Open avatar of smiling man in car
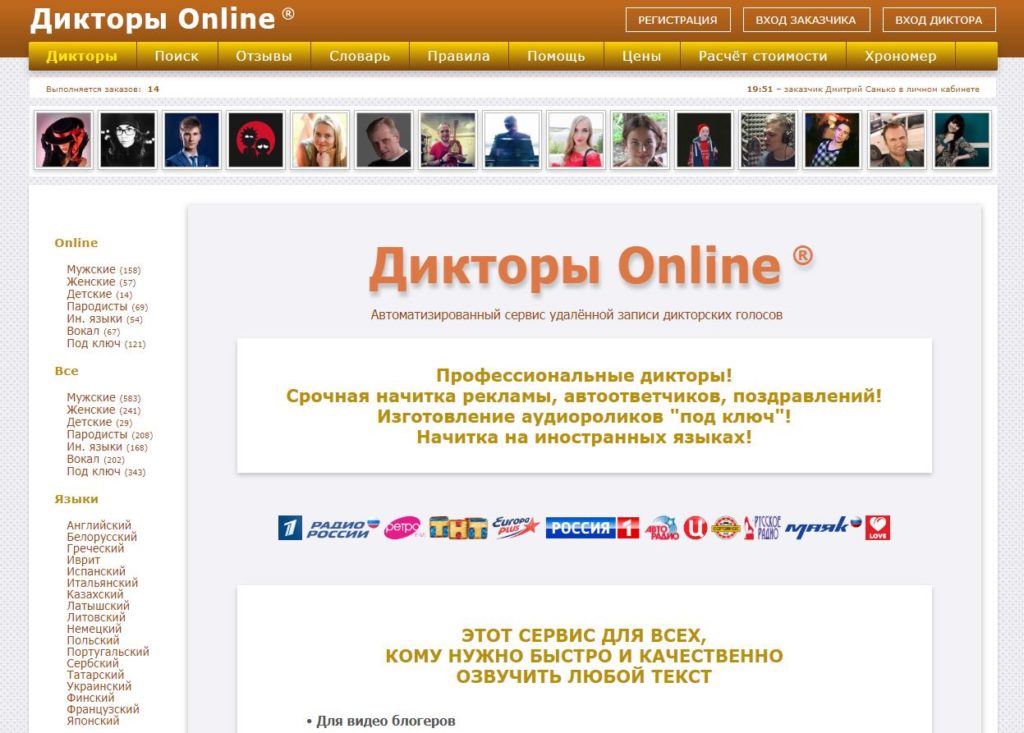This screenshot has width=1024, height=733. (x=897, y=140)
